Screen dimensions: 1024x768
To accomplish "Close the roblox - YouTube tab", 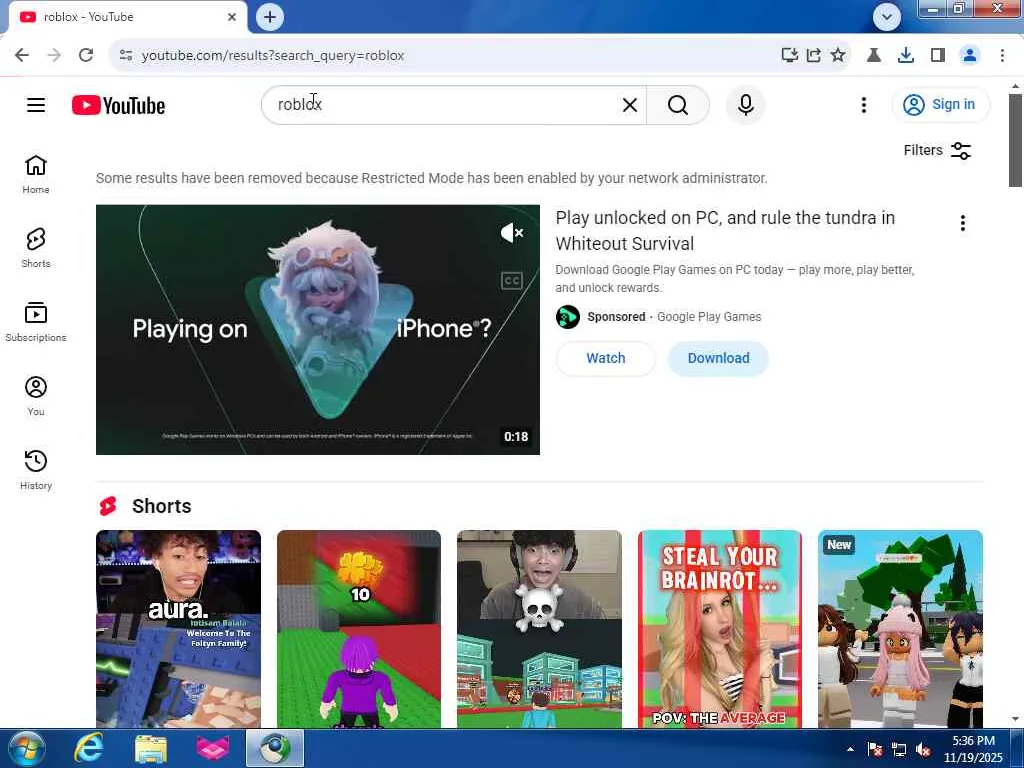I will point(232,17).
